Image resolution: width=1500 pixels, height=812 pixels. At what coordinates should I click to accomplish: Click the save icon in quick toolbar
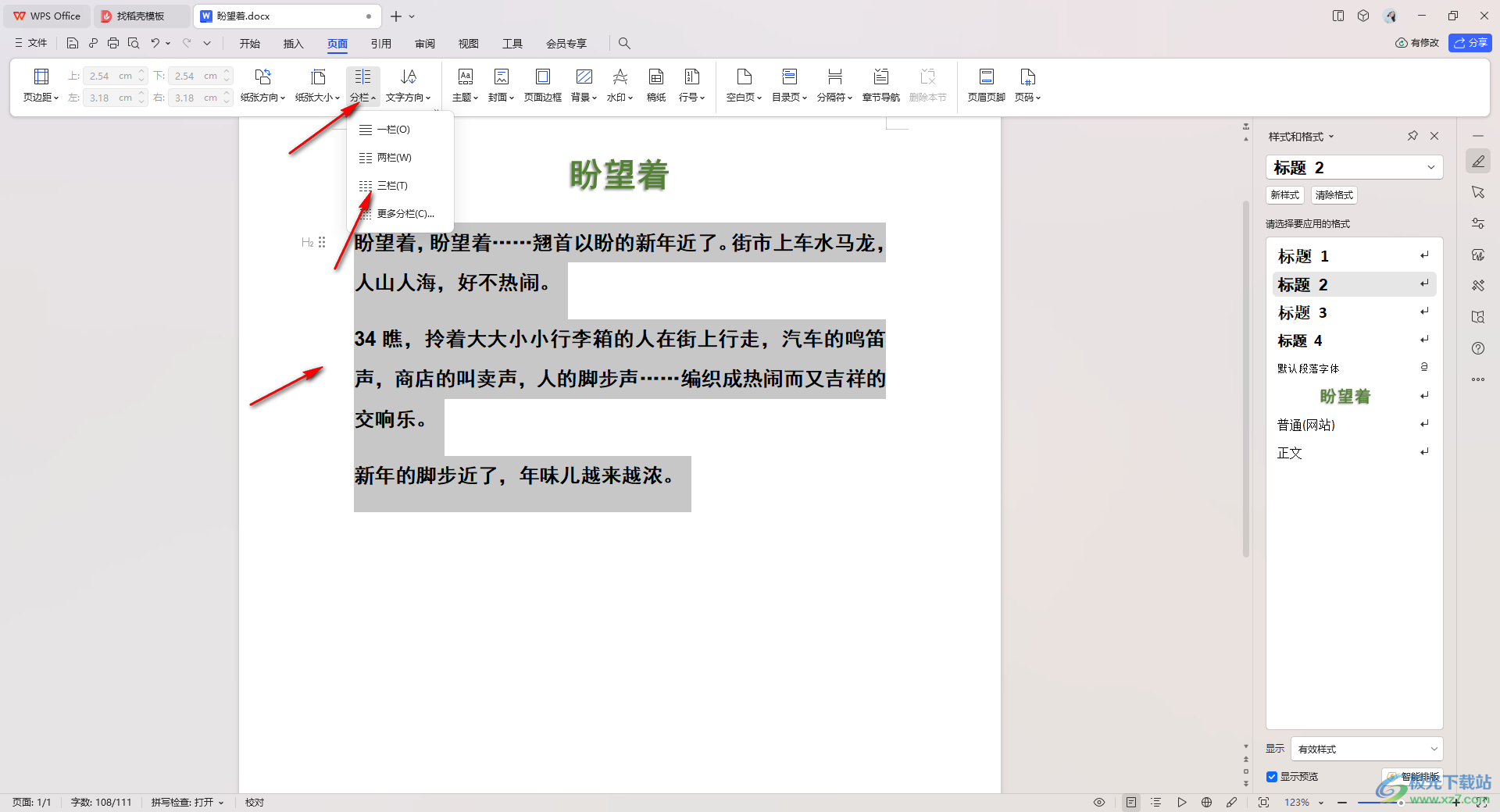(72, 43)
